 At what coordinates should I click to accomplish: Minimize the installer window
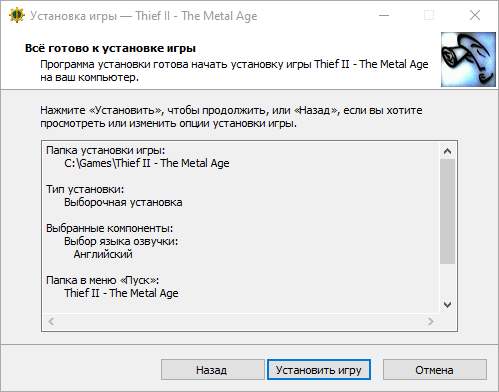point(384,15)
